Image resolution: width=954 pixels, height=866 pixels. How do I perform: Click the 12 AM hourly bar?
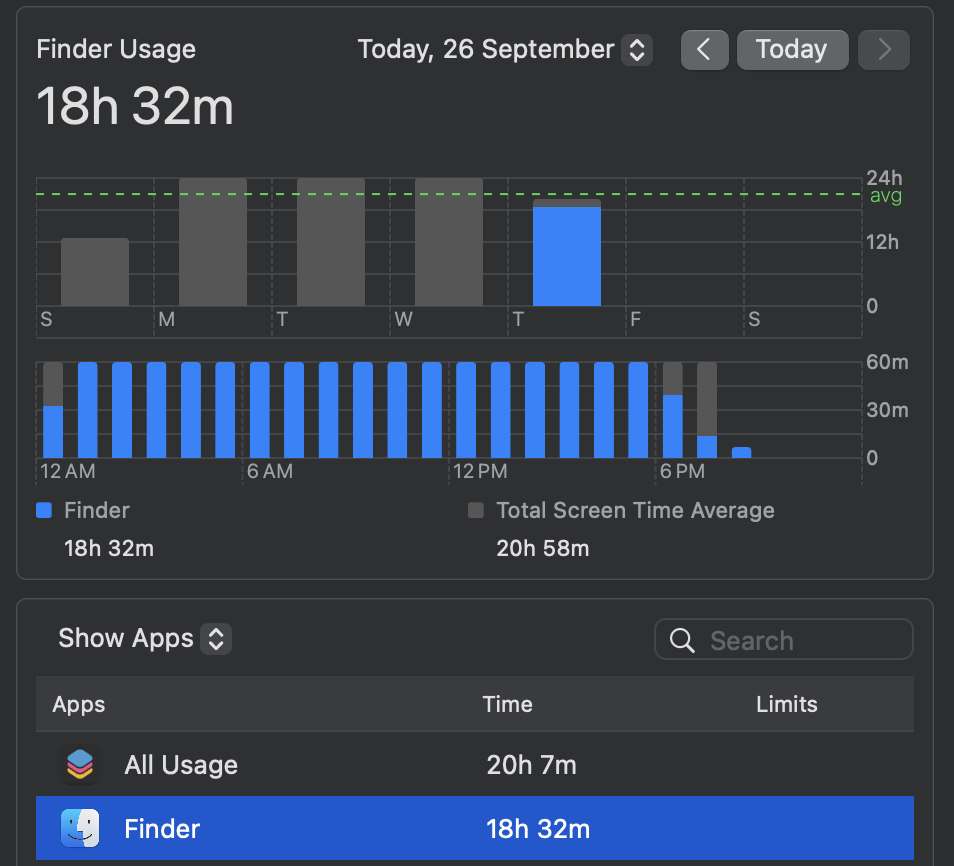tap(53, 410)
